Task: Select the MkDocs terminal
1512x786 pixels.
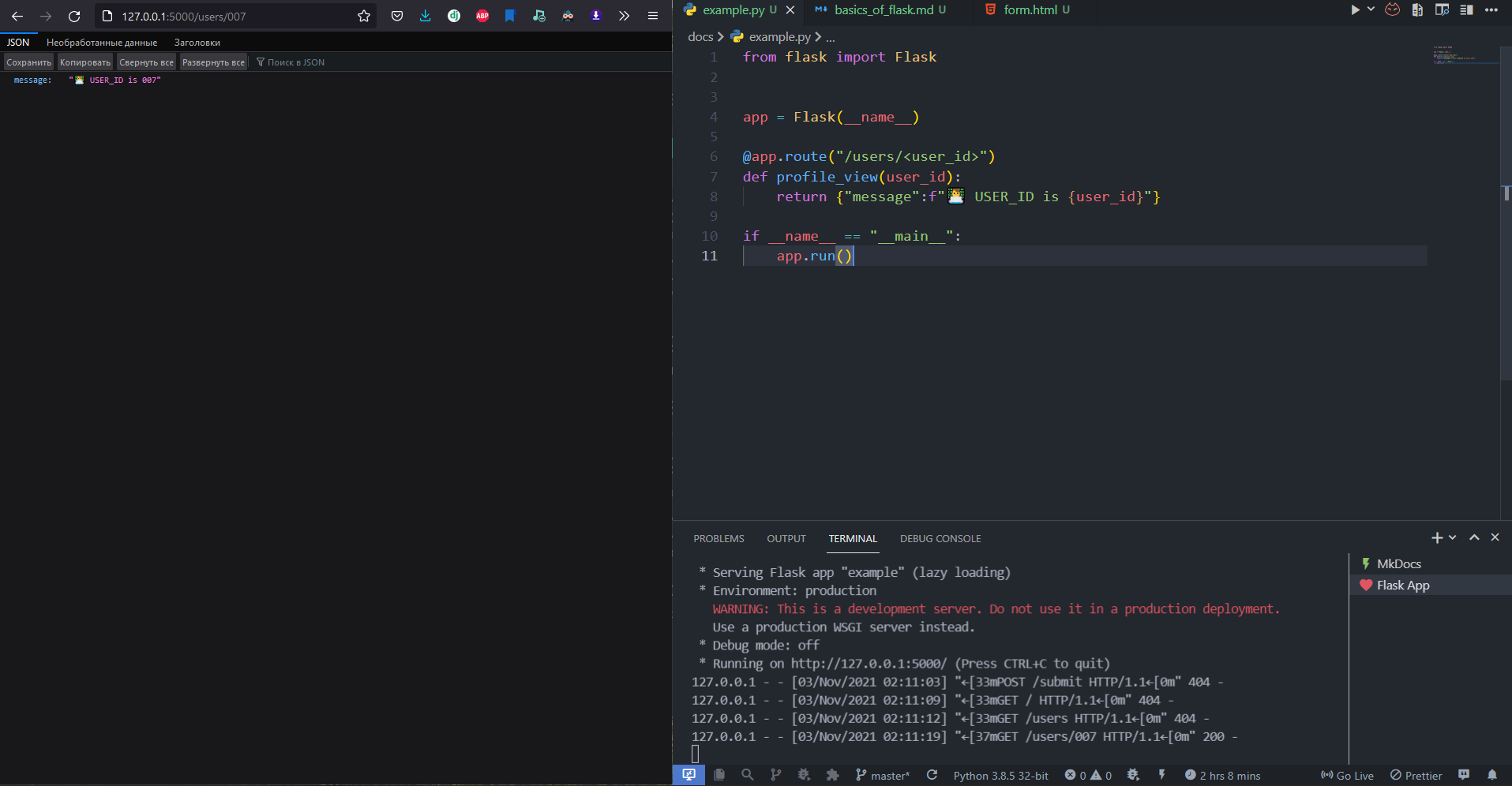Action: (1430, 563)
